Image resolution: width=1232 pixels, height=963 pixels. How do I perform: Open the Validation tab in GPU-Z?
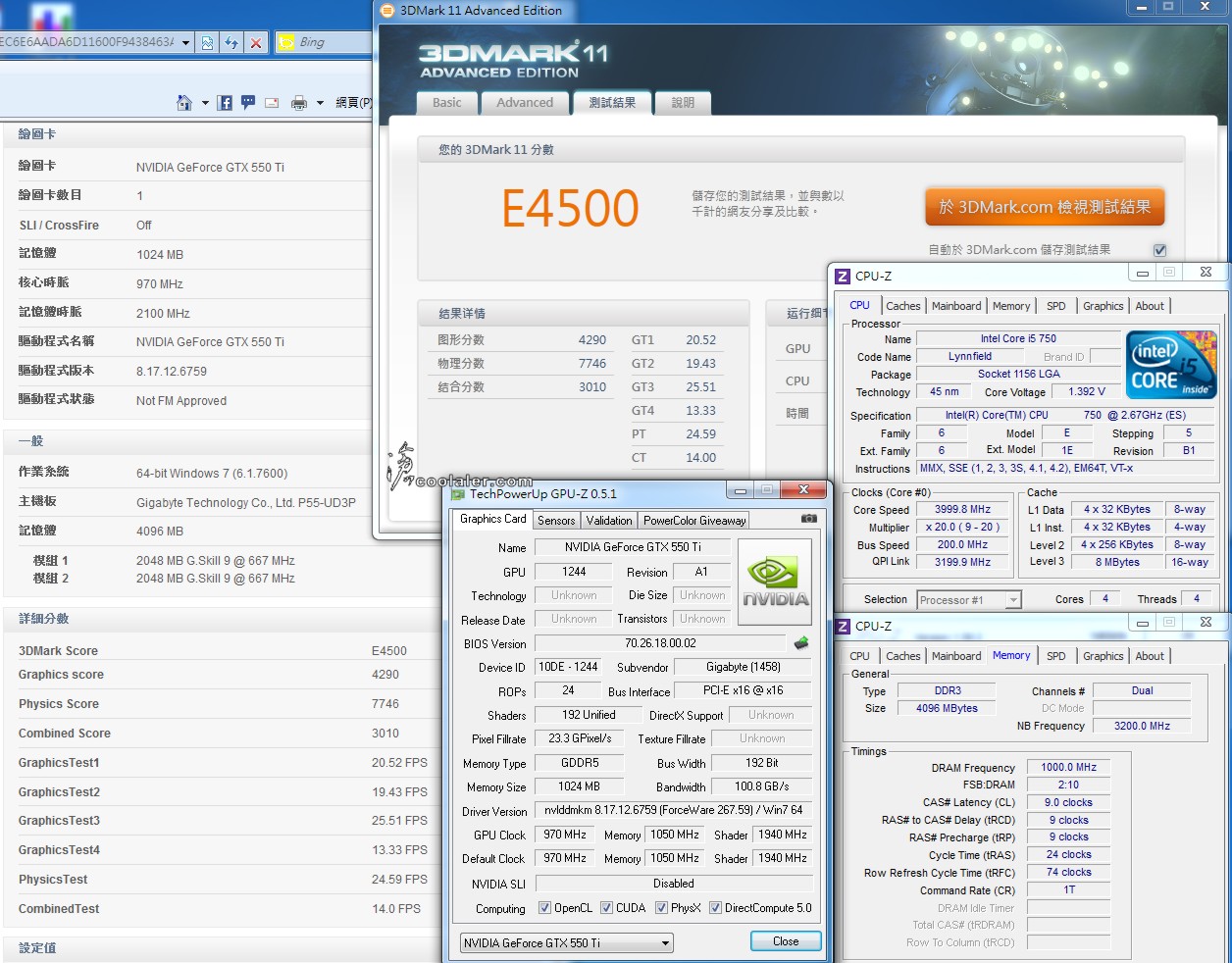pyautogui.click(x=609, y=521)
